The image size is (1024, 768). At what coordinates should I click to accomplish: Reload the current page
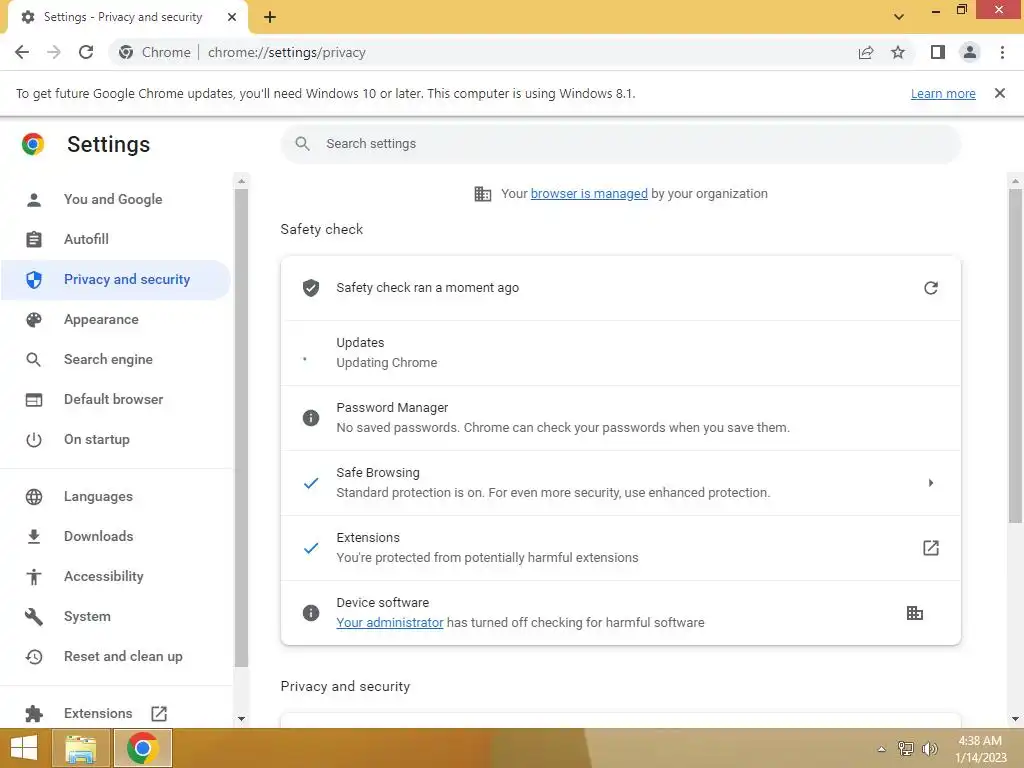tap(86, 52)
